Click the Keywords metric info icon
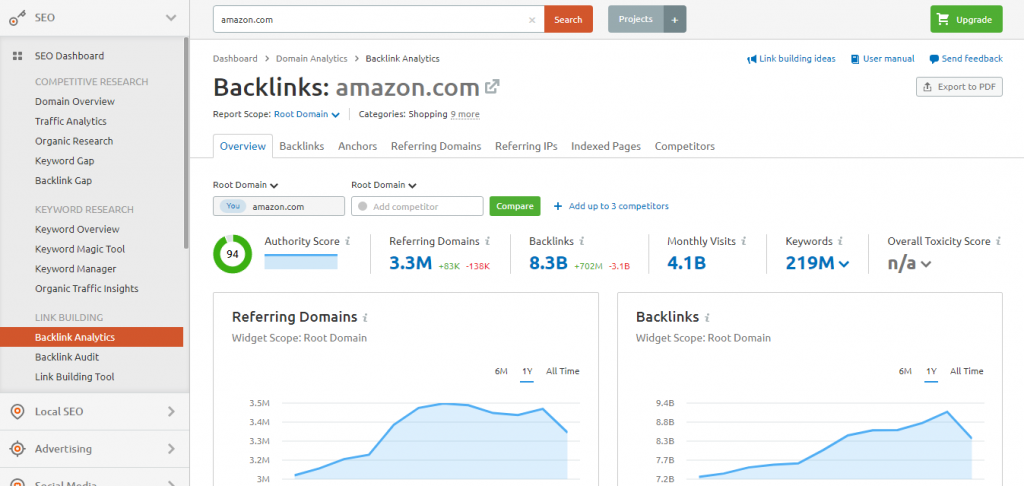This screenshot has height=486, width=1024. point(840,241)
